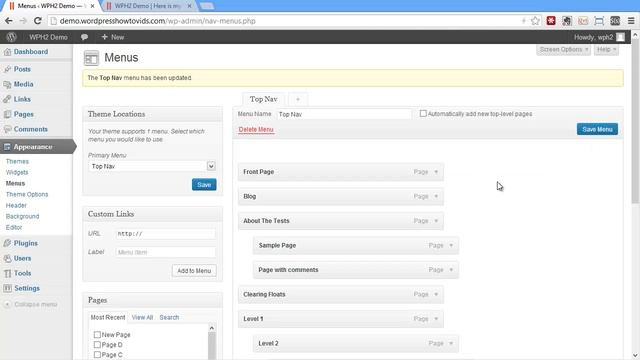The height and width of the screenshot is (360, 640).
Task: Save the theme location selection
Action: tap(204, 184)
